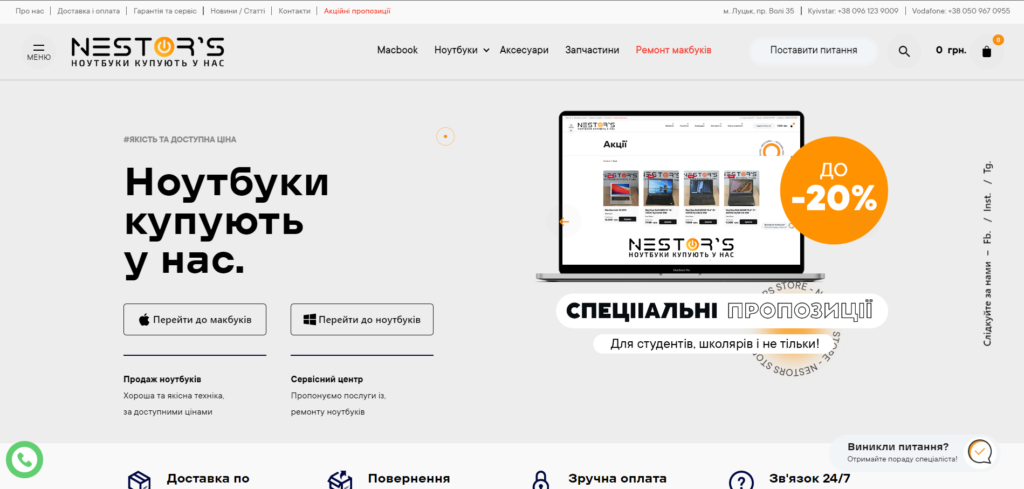Open the shopping cart bag icon
The width and height of the screenshot is (1024, 489).
coord(987,52)
